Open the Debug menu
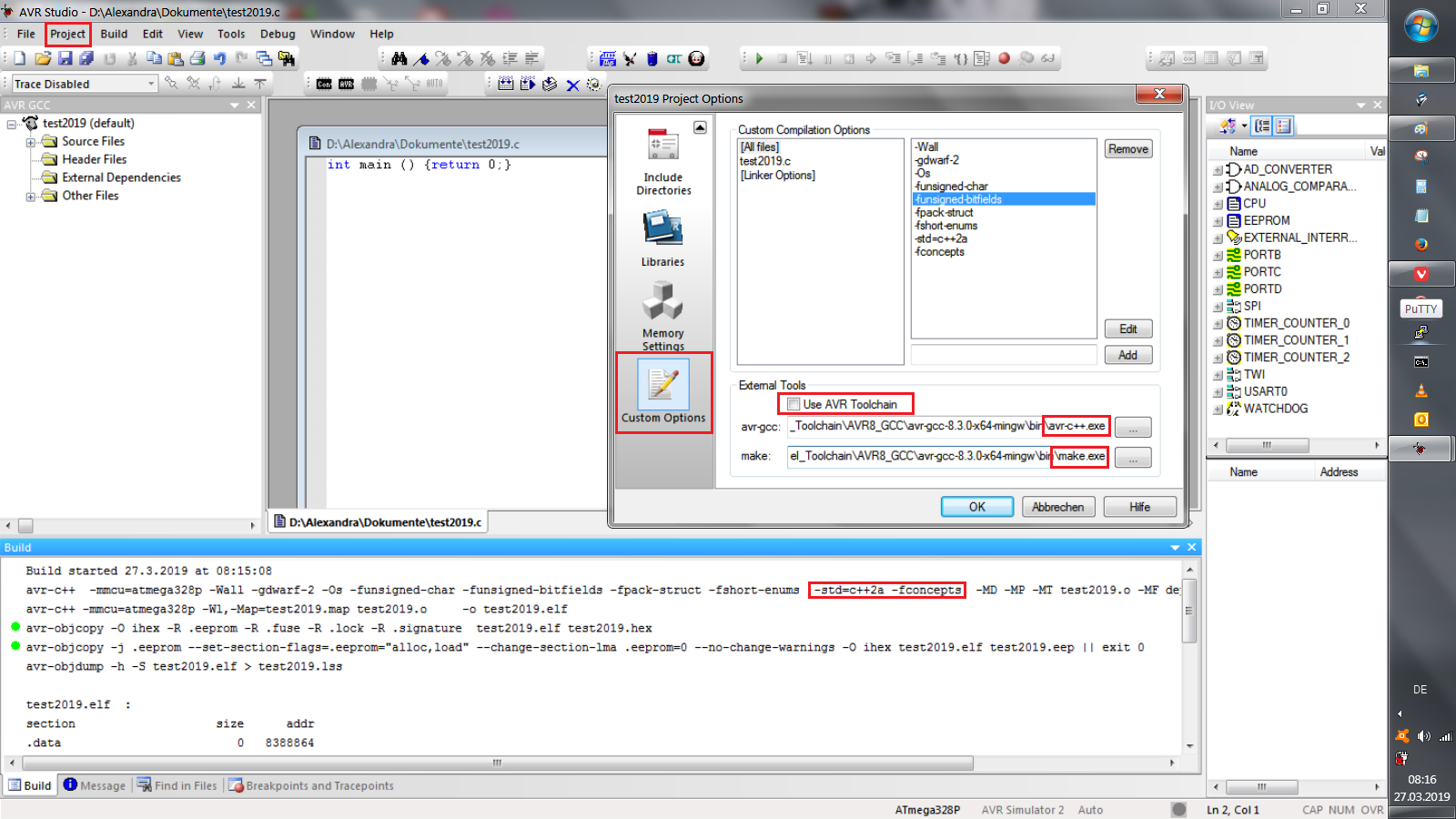 point(278,34)
